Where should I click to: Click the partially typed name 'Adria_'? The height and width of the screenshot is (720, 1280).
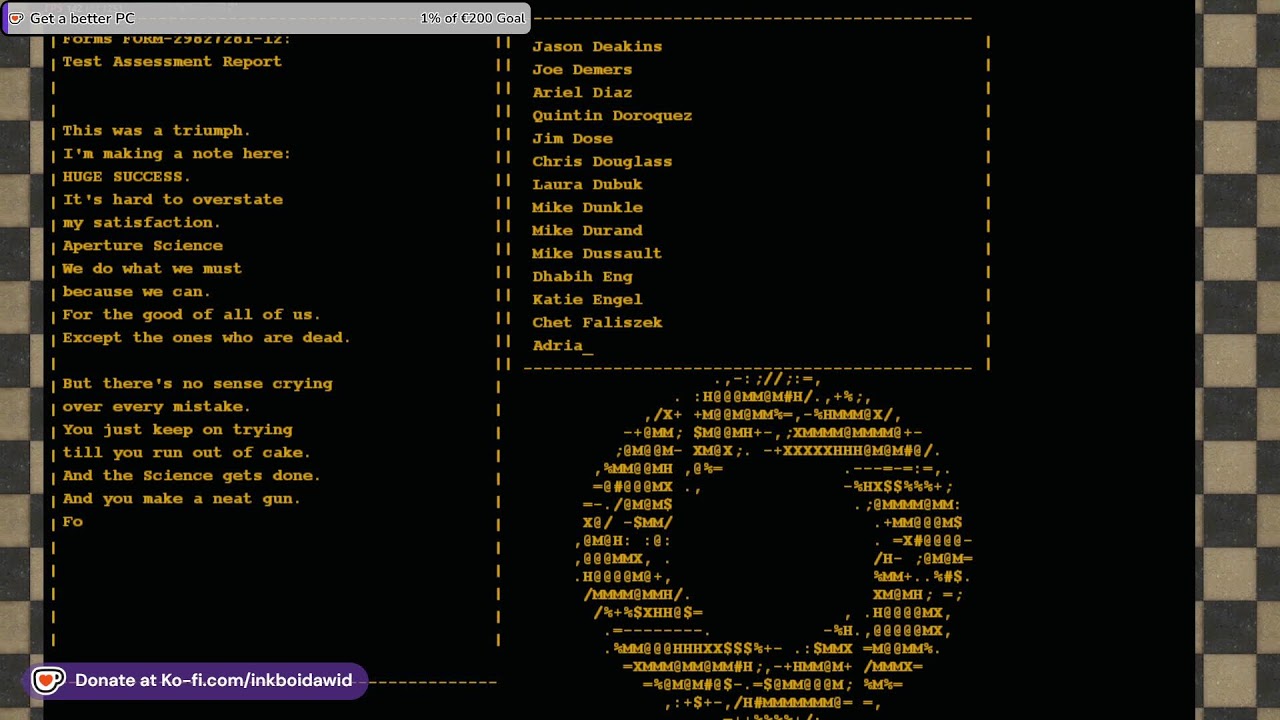click(562, 346)
